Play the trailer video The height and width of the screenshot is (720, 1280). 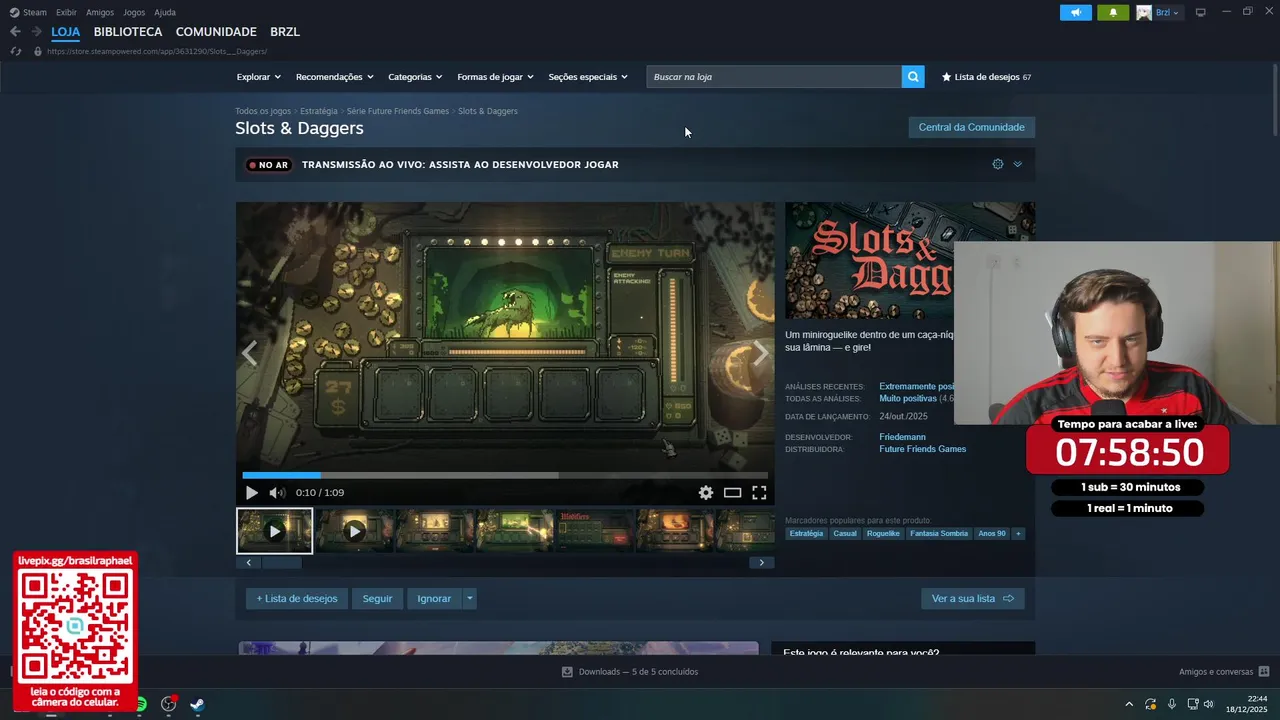[251, 492]
